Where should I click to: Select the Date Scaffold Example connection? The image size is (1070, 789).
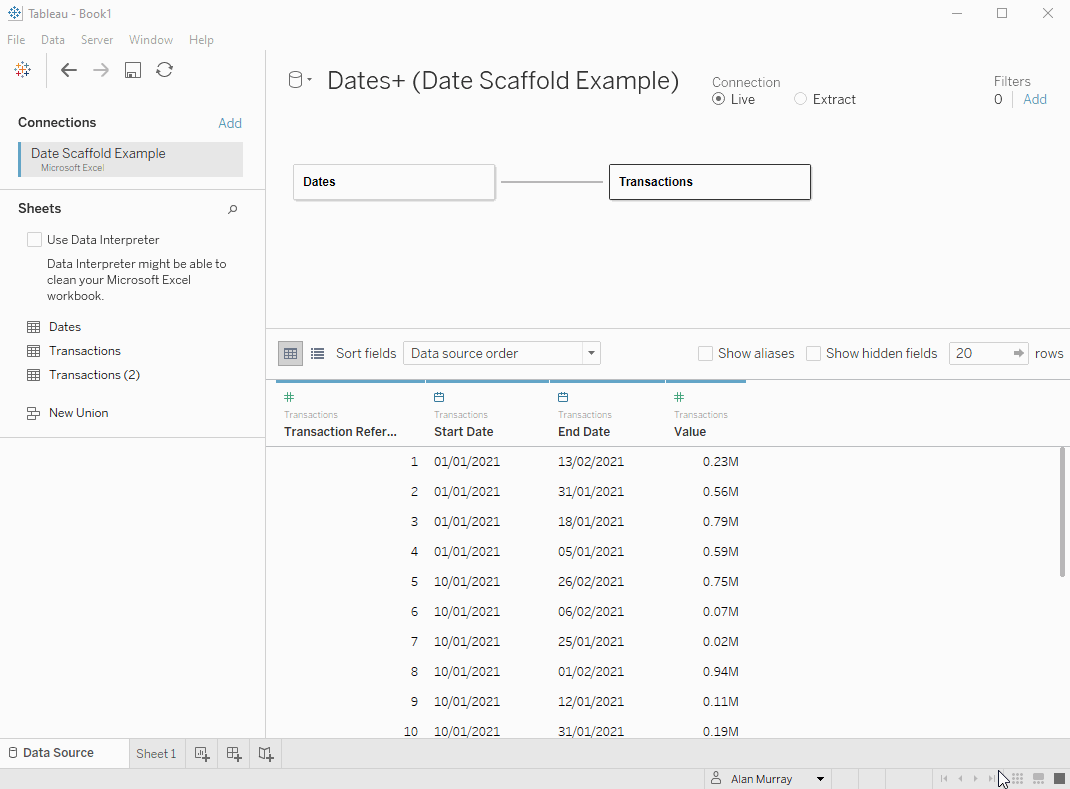[x=130, y=159]
